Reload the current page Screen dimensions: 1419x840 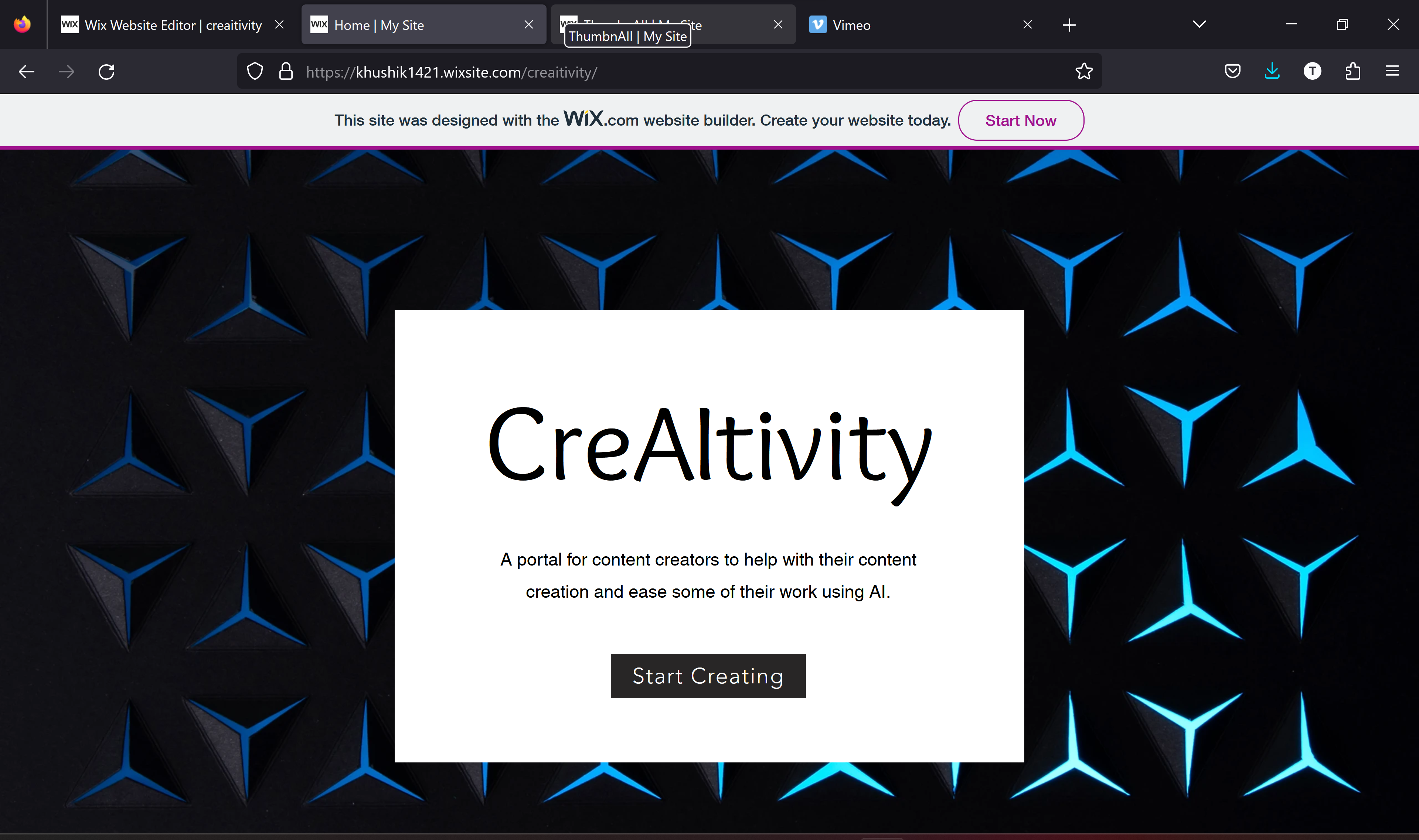point(106,72)
